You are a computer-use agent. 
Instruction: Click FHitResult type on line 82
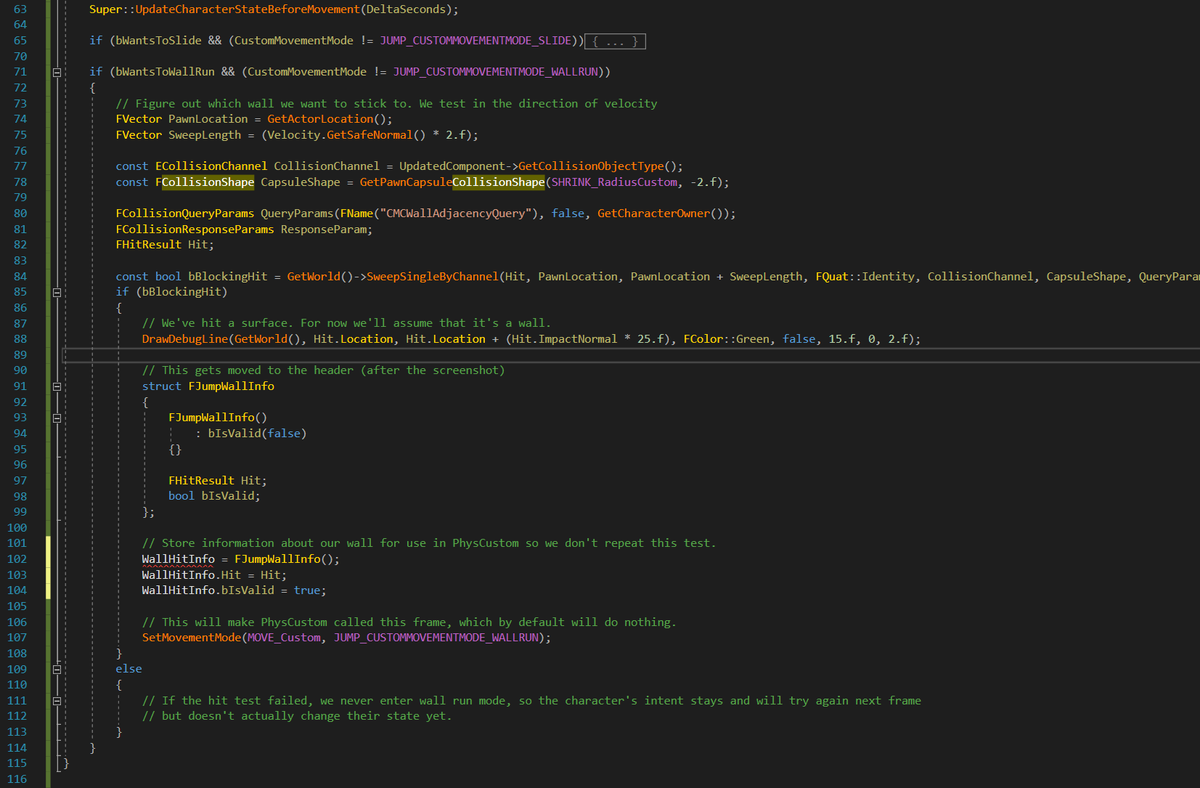(x=149, y=244)
